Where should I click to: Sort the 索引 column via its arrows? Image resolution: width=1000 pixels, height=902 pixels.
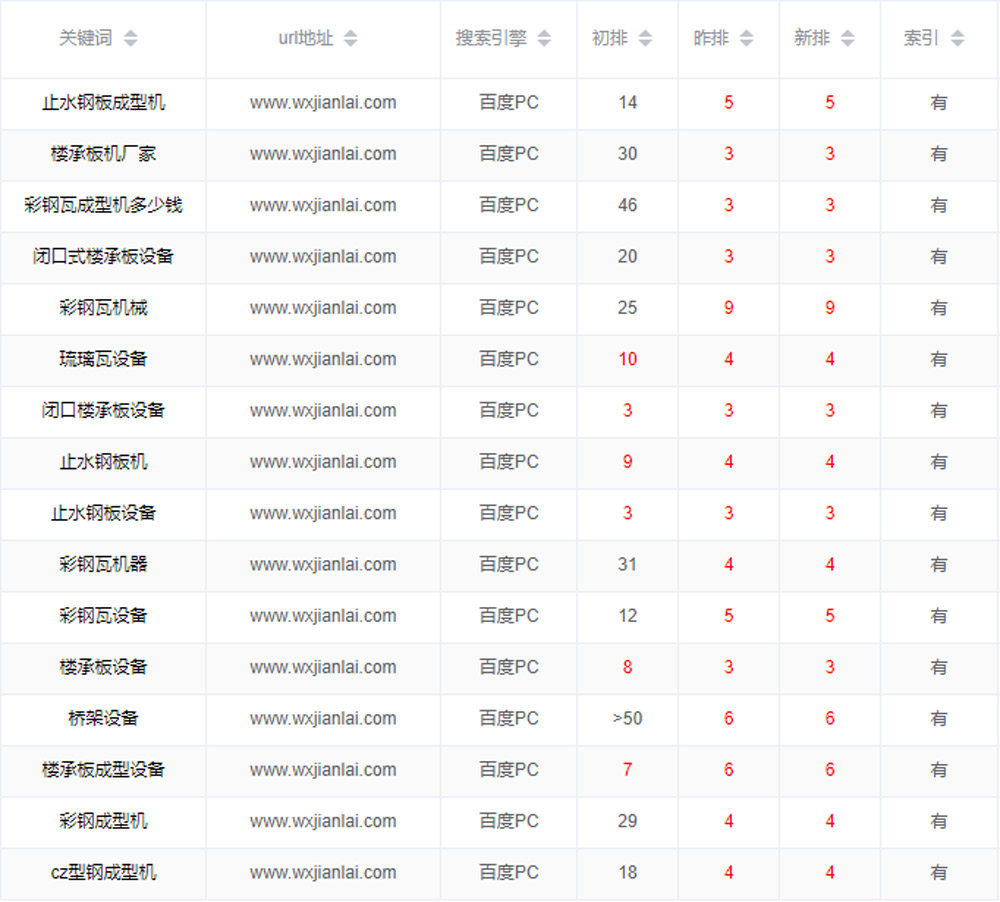pyautogui.click(x=957, y=39)
